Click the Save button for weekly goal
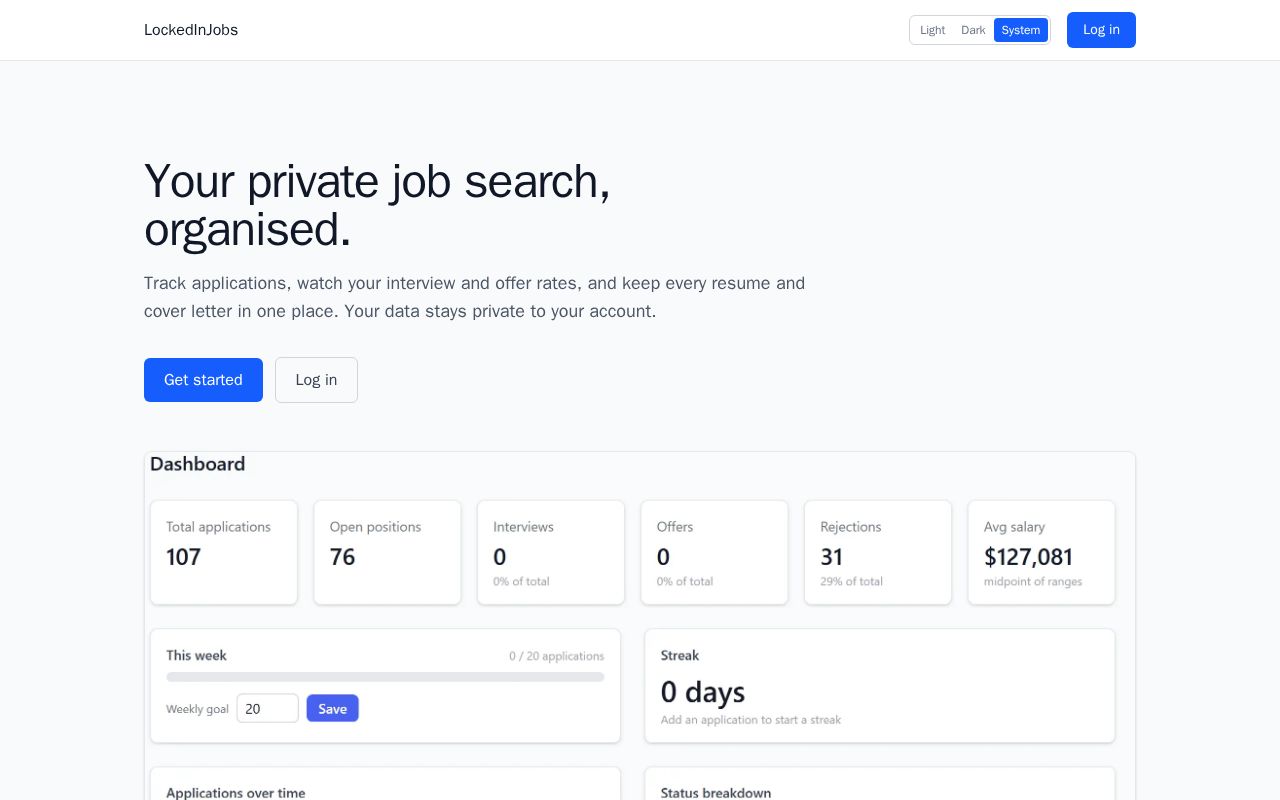The image size is (1280, 800). [x=332, y=708]
